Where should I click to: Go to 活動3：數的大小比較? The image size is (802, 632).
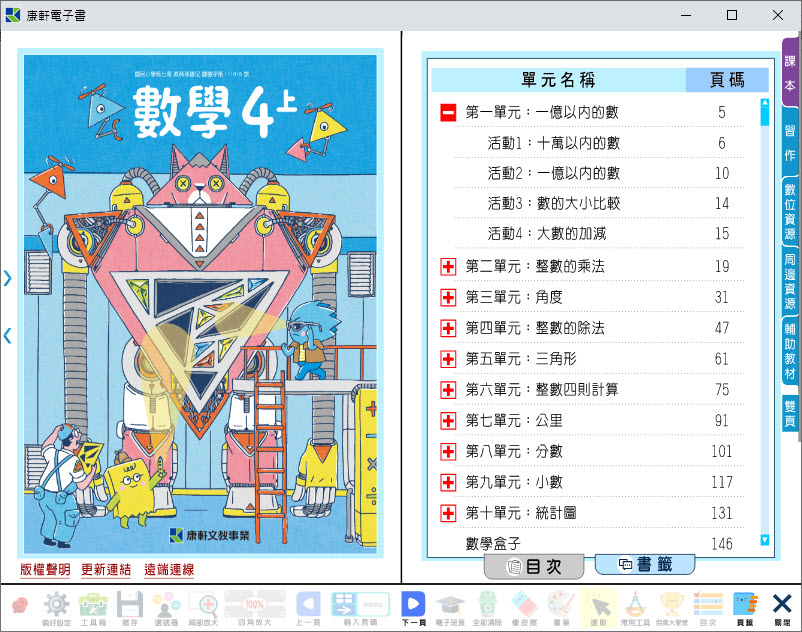pyautogui.click(x=553, y=204)
